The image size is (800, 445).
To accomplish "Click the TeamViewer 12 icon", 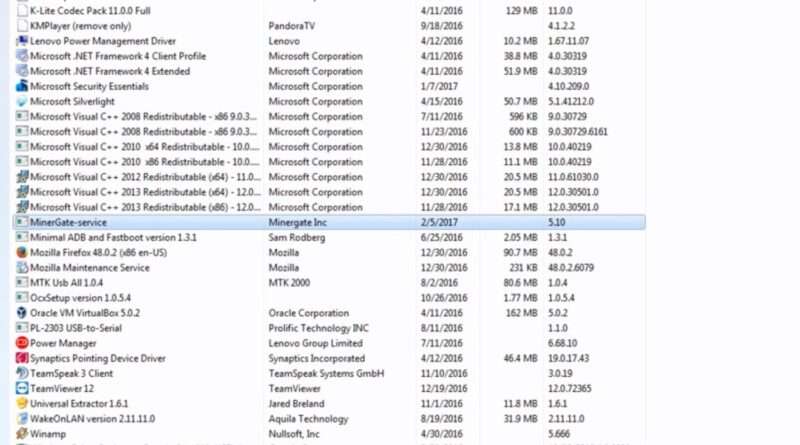I will (22, 388).
